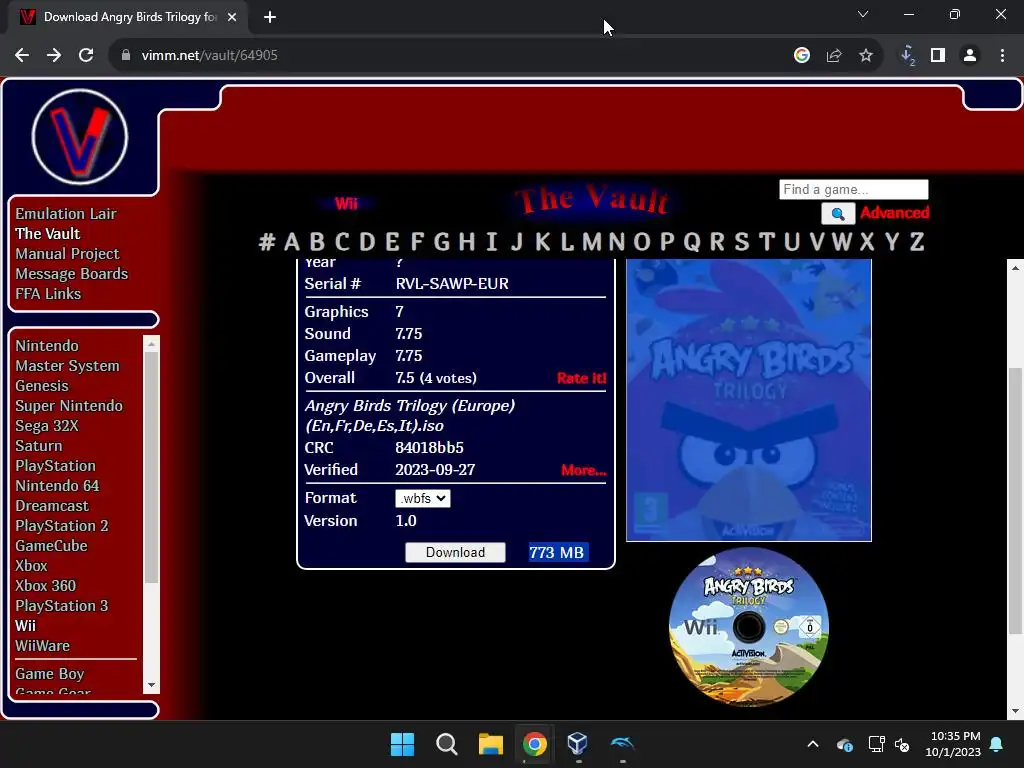Image resolution: width=1024 pixels, height=768 pixels.
Task: Select PlayStation 2 in sidebar
Action: pos(62,526)
